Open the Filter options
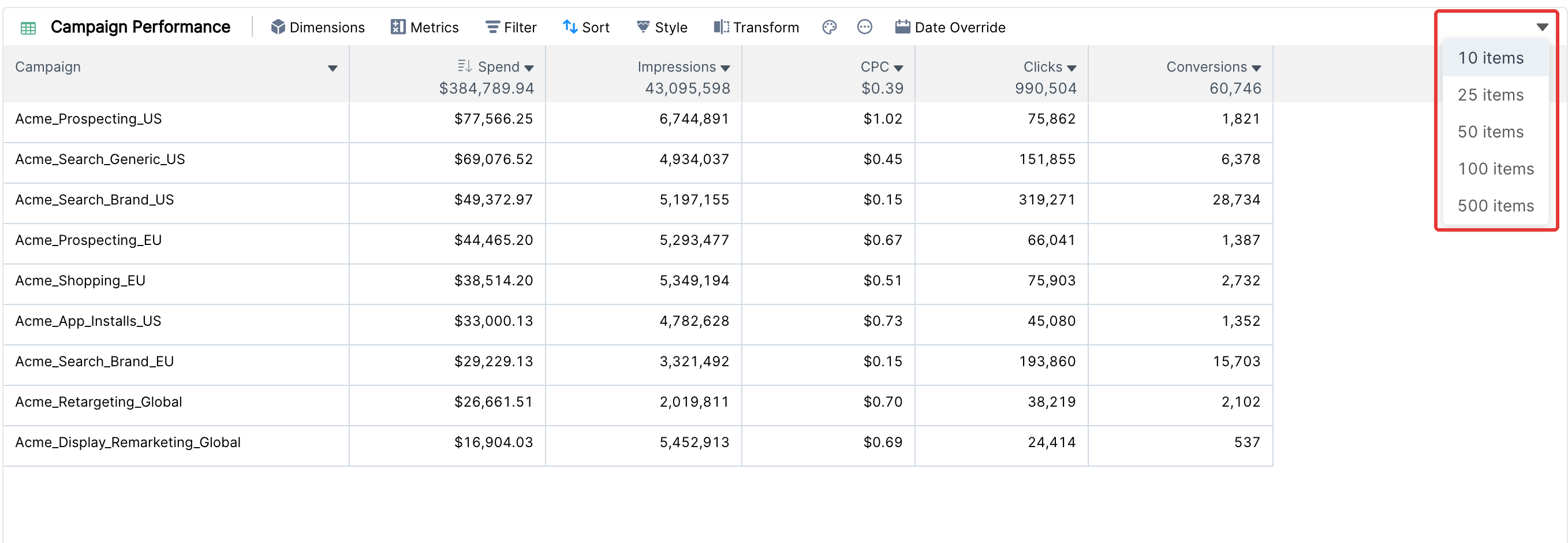This screenshot has height=543, width=1568. [x=512, y=27]
